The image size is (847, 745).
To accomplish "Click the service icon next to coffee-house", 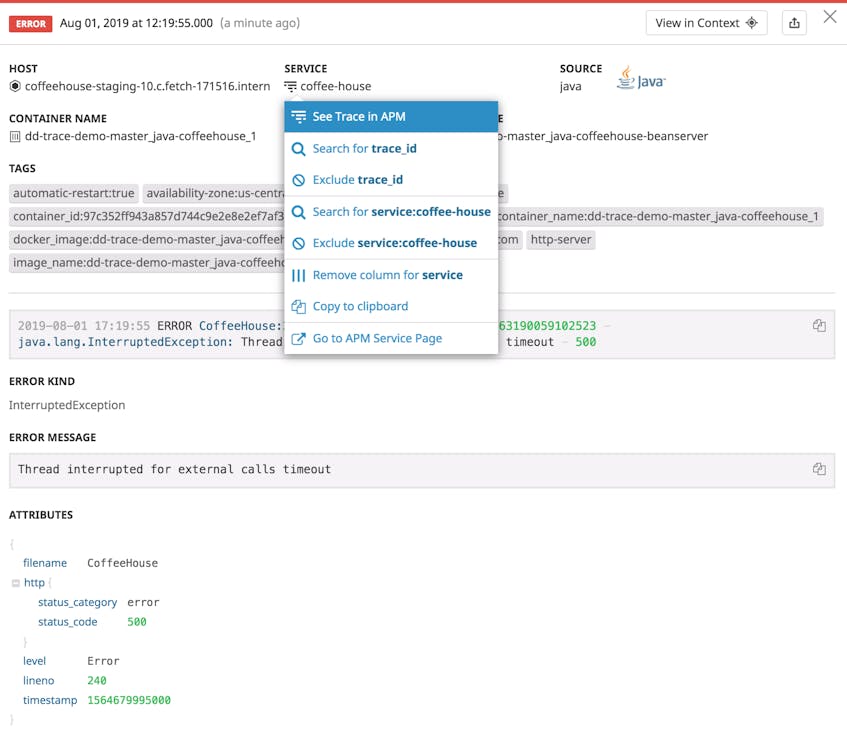I will click(x=290, y=87).
